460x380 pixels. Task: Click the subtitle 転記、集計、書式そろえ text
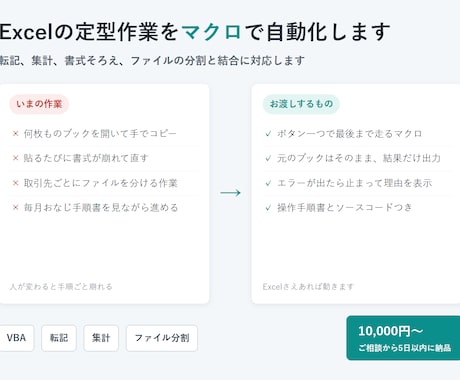(152, 61)
